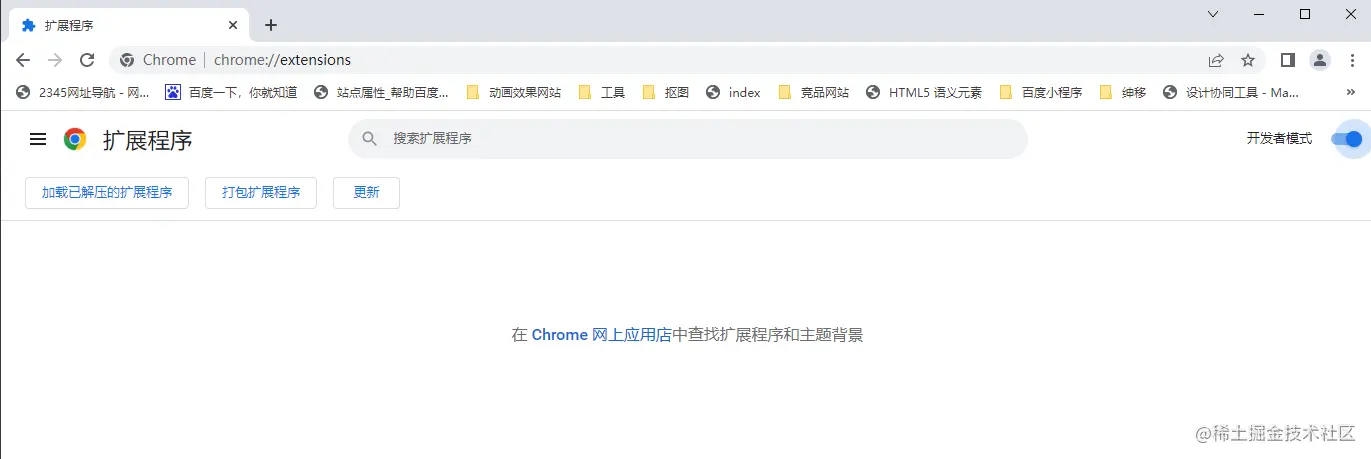Click the 更新 button
Image resolution: width=1371 pixels, height=459 pixels.
tap(367, 193)
